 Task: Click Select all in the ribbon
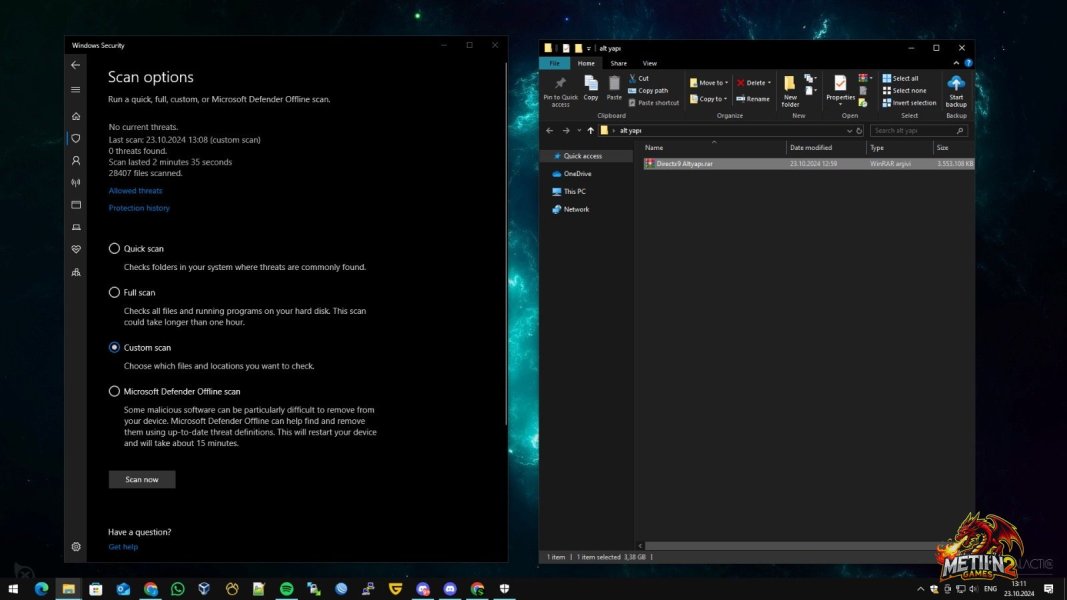pos(900,78)
